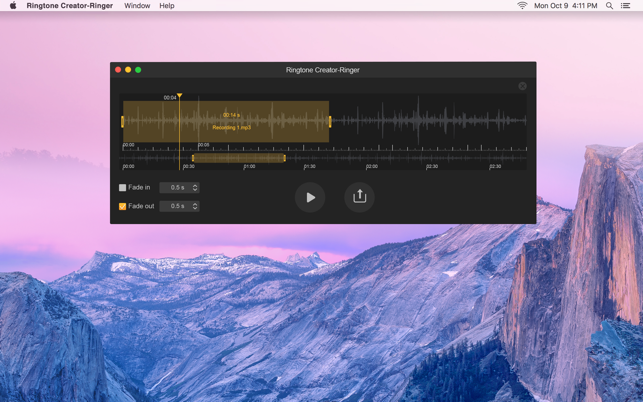Viewport: 643px width, 402px height.
Task: Open the Window menu
Action: coord(137,6)
